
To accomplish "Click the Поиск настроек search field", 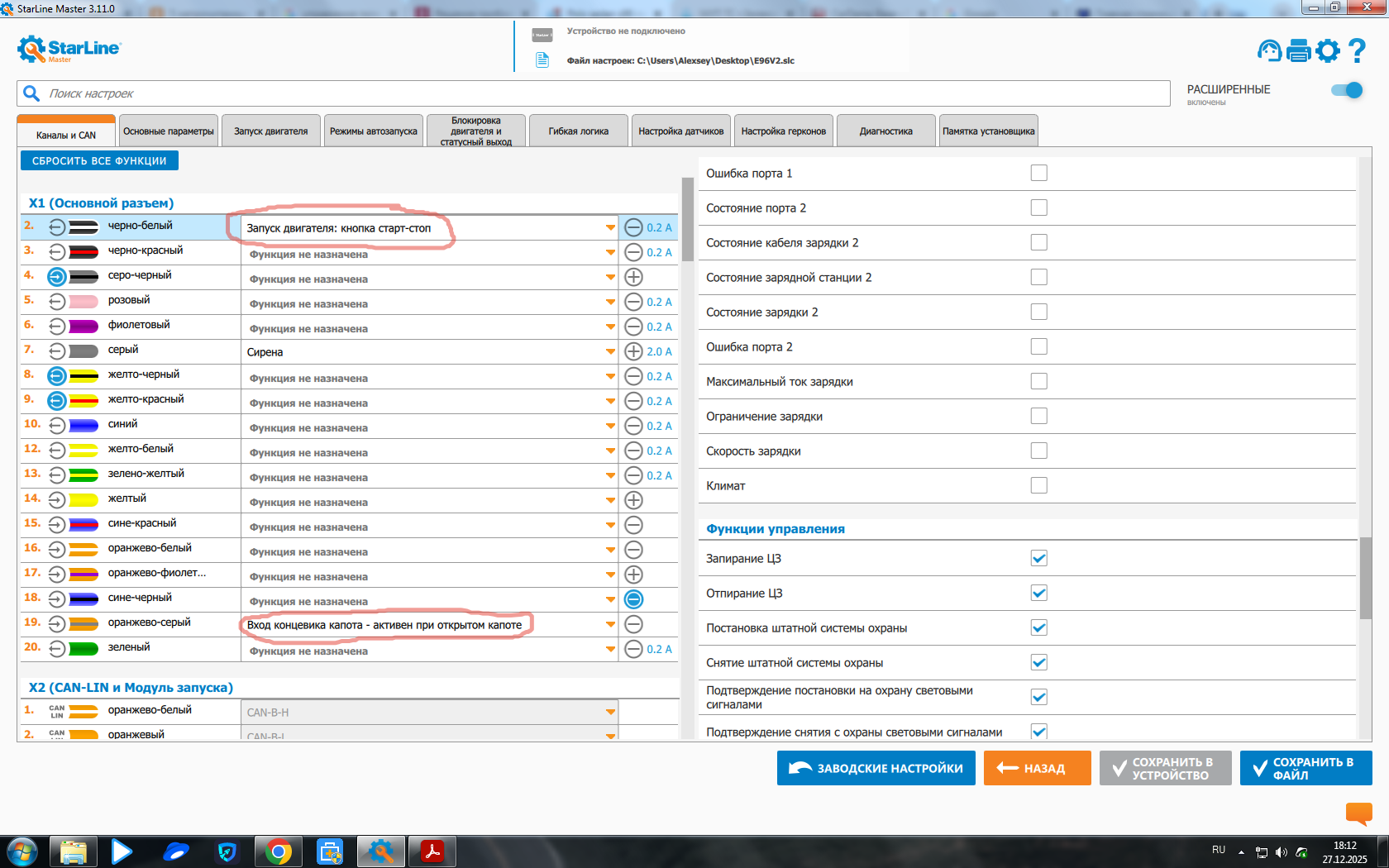I will coord(579,93).
